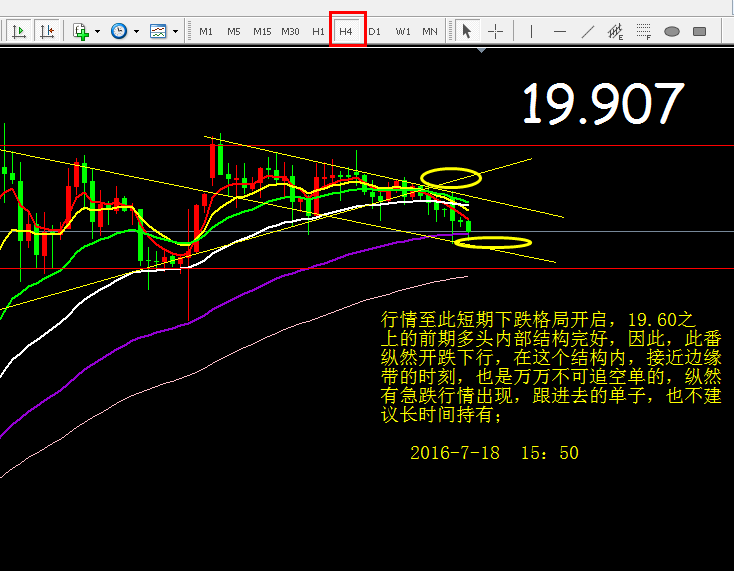734x571 pixels.
Task: Select the cursor arrow tool
Action: pos(466,31)
